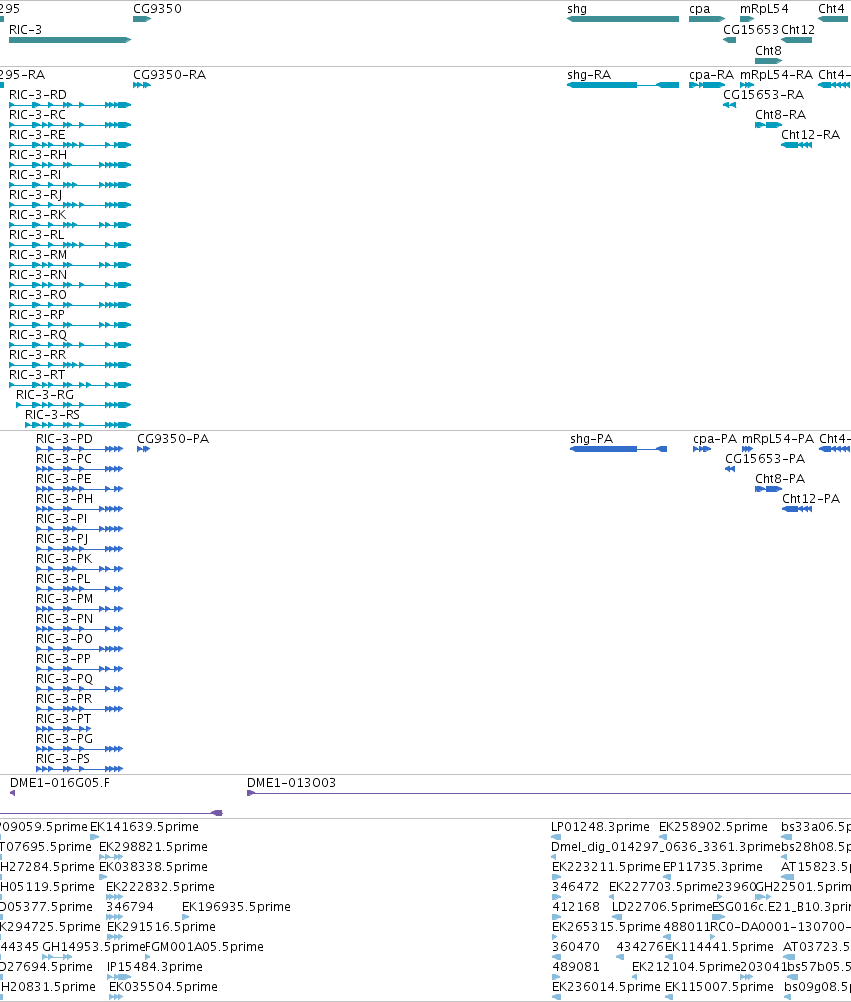Screen dimensions: 851x1002
Task: Select transcript RIC-3-RS
Action: (x=78, y=425)
